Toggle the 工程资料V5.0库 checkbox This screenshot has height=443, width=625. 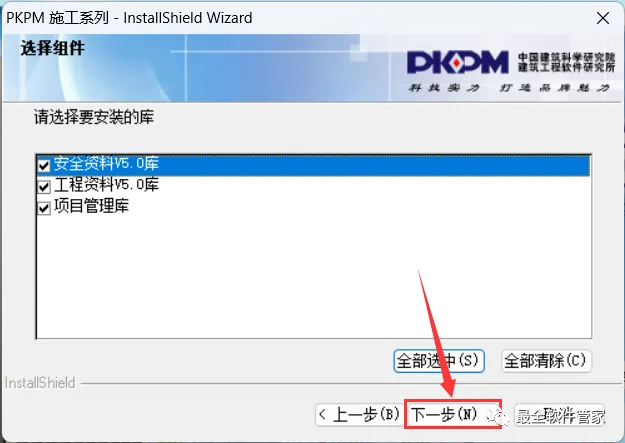coord(44,186)
